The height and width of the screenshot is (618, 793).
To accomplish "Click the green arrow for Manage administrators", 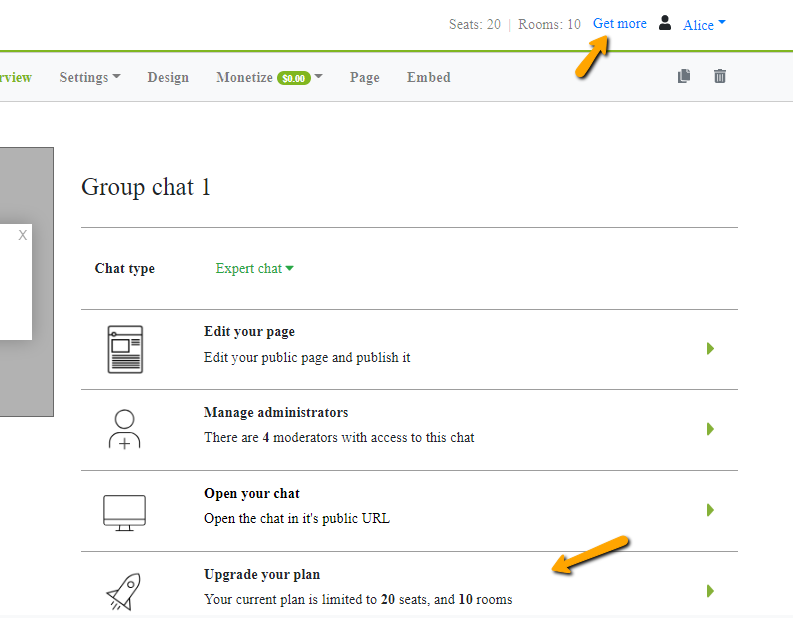I will point(710,429).
